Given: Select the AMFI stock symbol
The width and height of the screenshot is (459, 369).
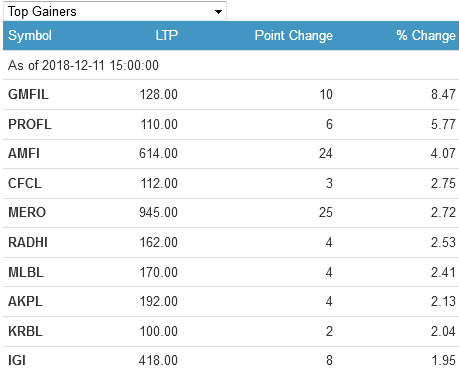Looking at the screenshot, I should 24,153.
